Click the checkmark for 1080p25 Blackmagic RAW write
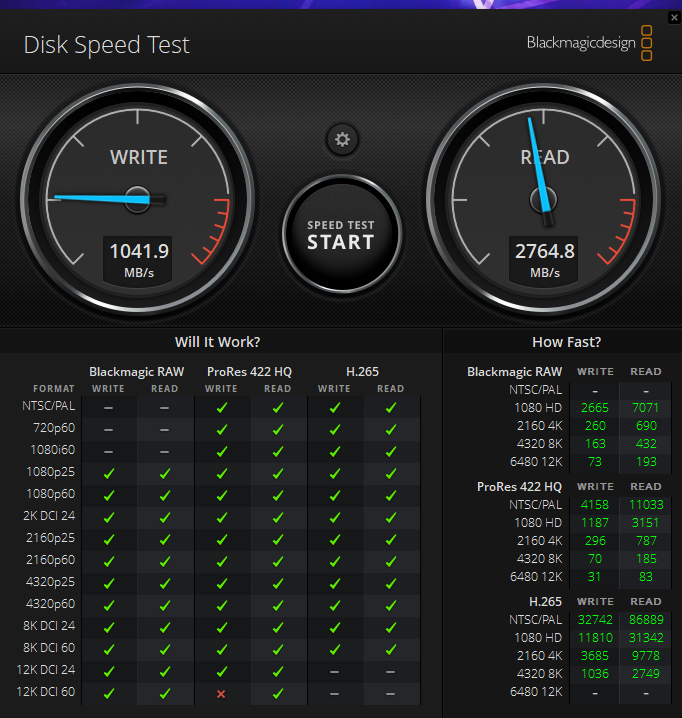This screenshot has width=682, height=718. [109, 473]
